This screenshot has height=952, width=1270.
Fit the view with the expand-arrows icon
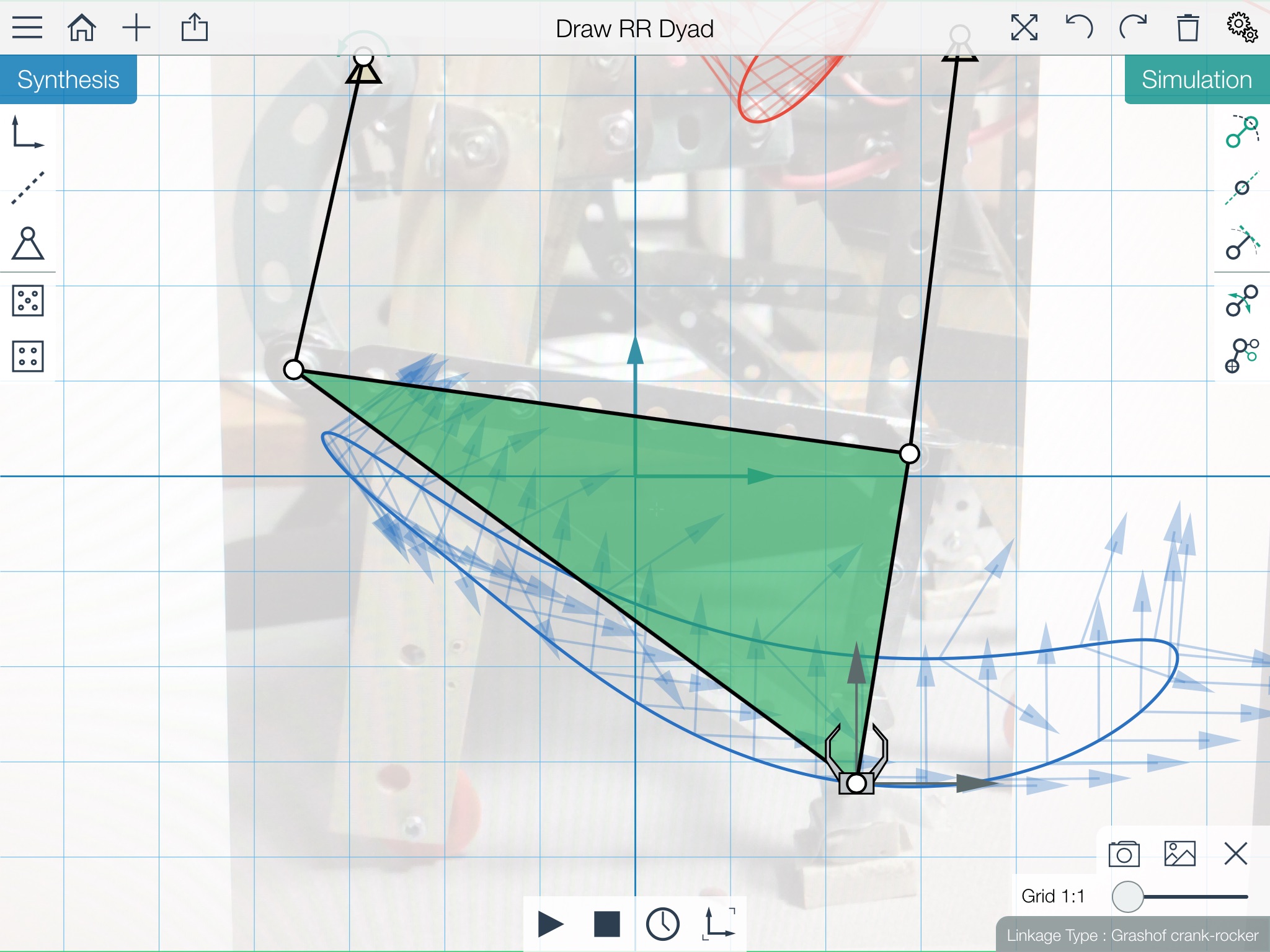1024,28
